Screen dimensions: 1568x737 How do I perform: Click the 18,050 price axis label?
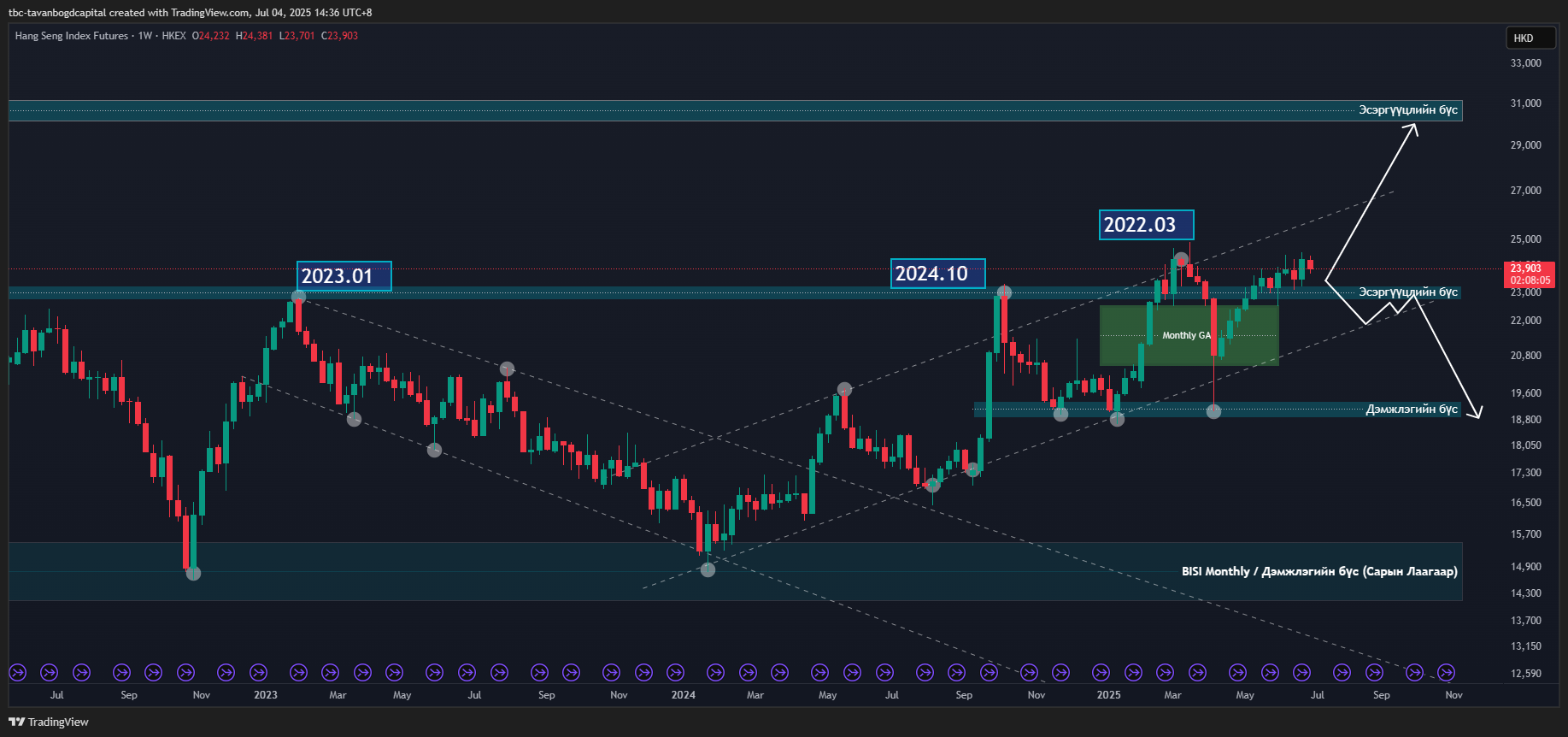1526,445
